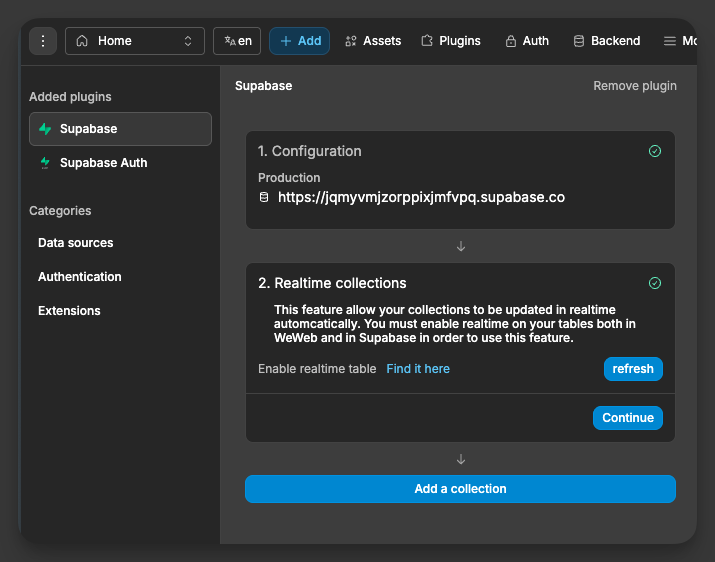The height and width of the screenshot is (562, 715).
Task: Open the Extensions category
Action: [69, 311]
